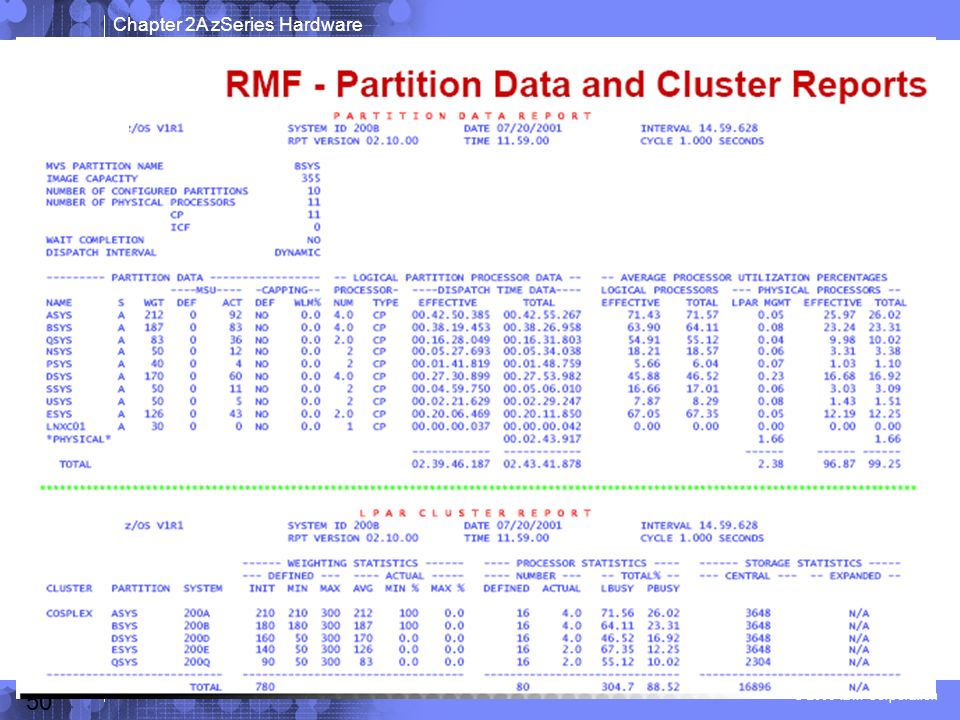Click total dispatch time "02.43.41.878"
This screenshot has width=960, height=720.
click(542, 464)
